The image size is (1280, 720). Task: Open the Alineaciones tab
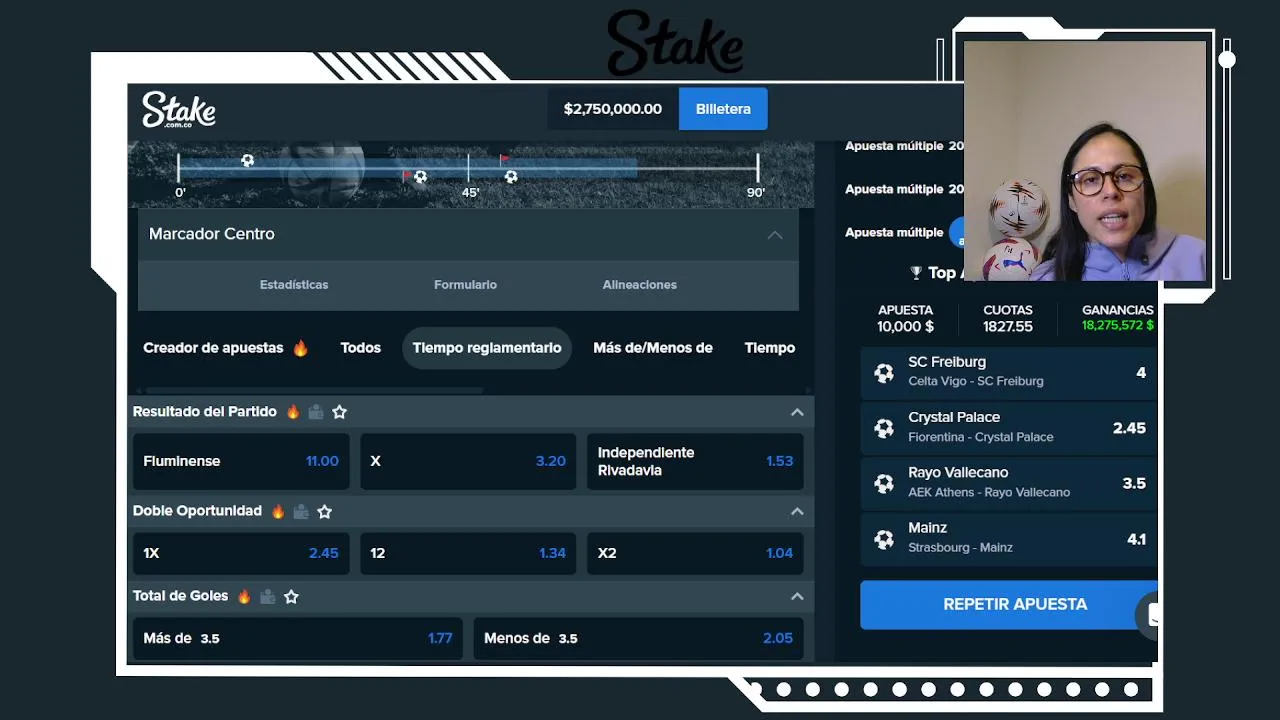(x=640, y=285)
